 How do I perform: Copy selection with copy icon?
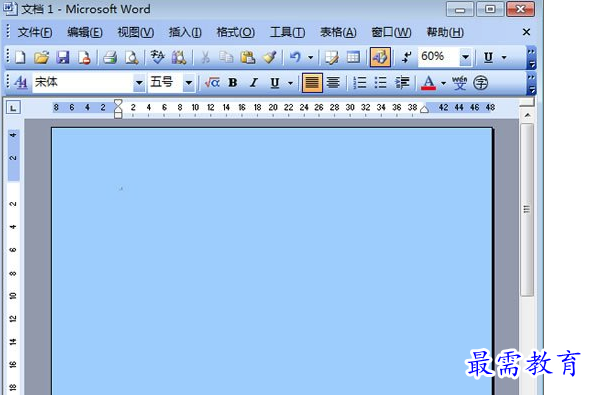[226, 57]
